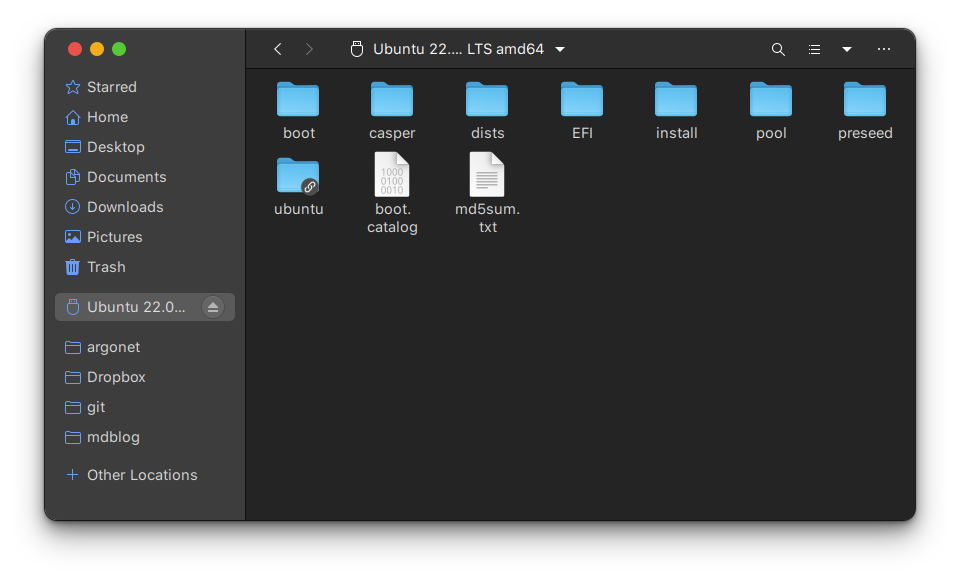Image resolution: width=960 pixels, height=581 pixels.
Task: Go to Starred in sidebar
Action: click(x=145, y=87)
